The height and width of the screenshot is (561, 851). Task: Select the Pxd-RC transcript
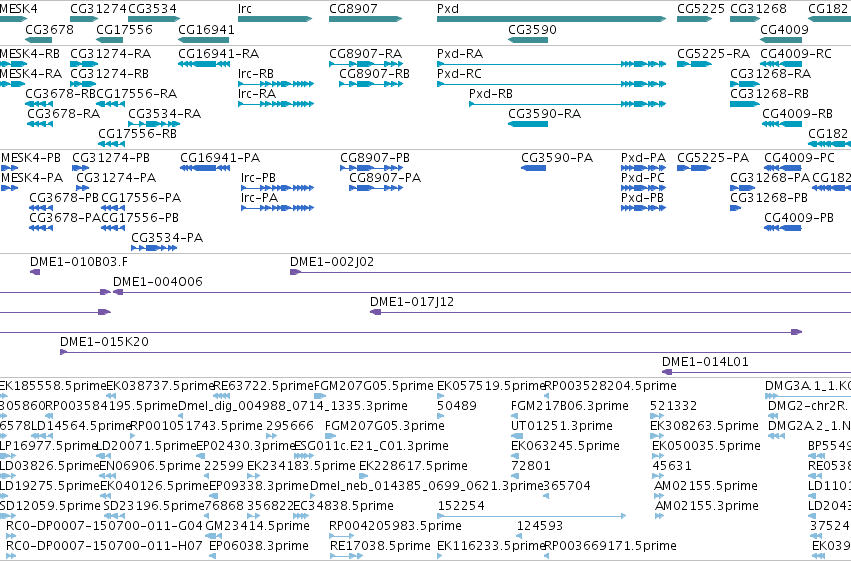[459, 74]
